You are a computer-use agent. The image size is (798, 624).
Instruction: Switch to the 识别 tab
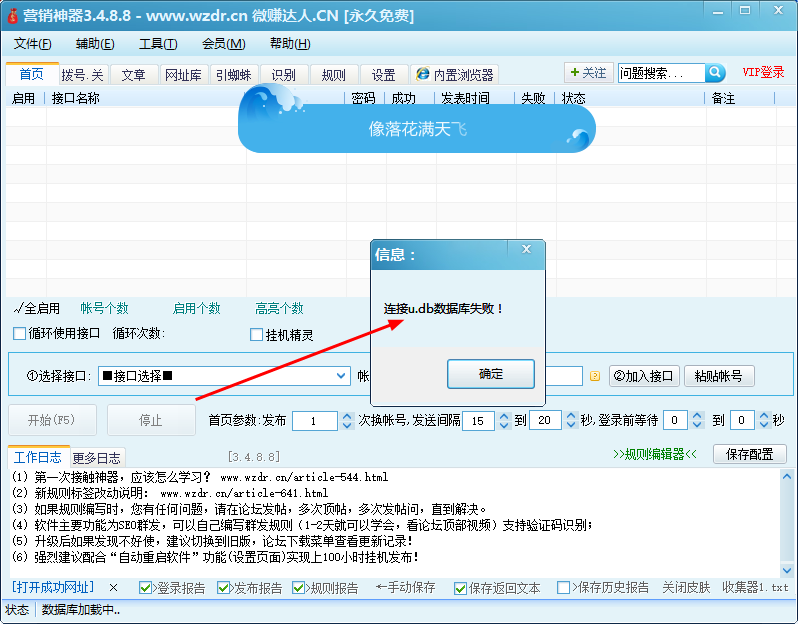[x=283, y=75]
